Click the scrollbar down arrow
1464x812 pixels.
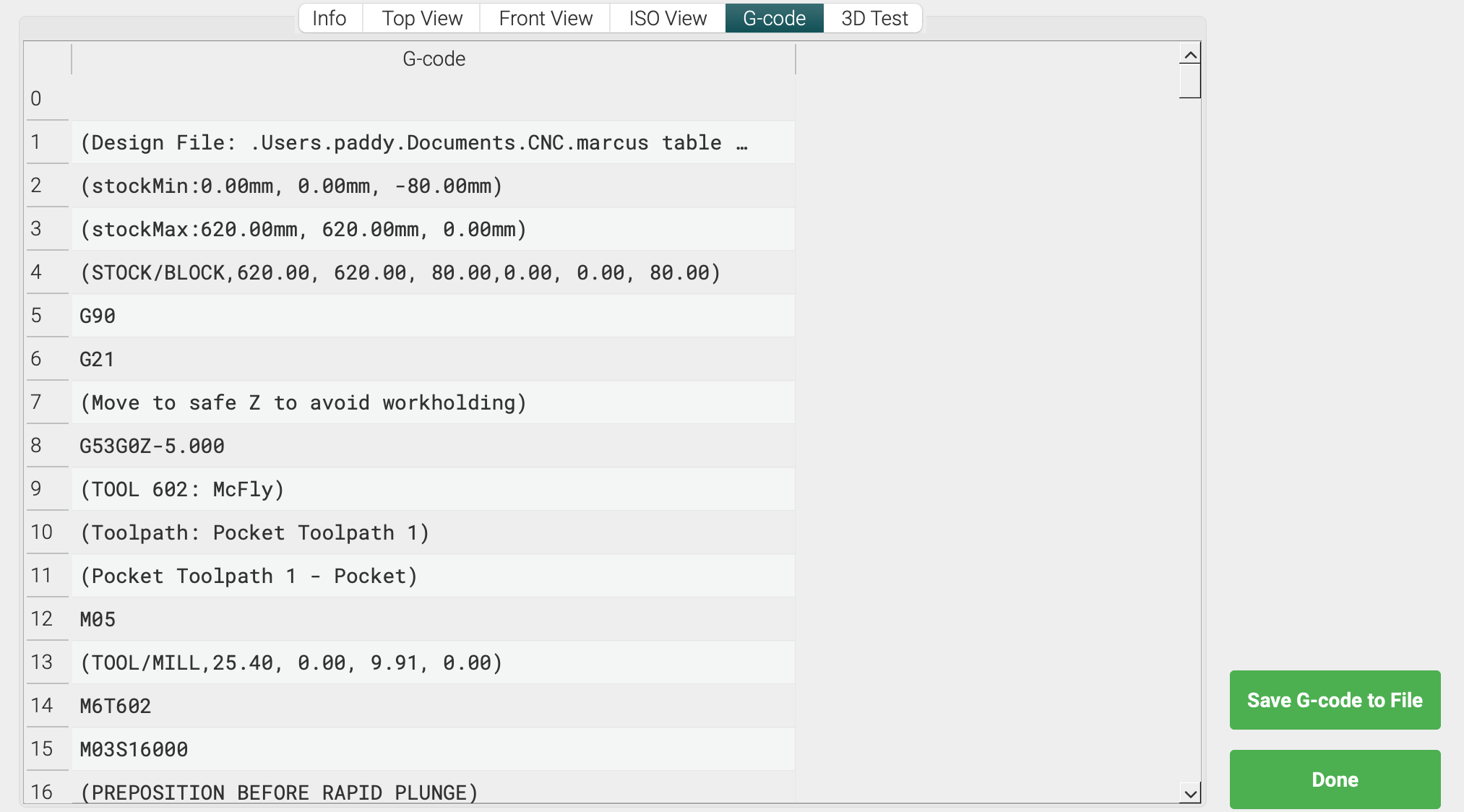click(1190, 793)
